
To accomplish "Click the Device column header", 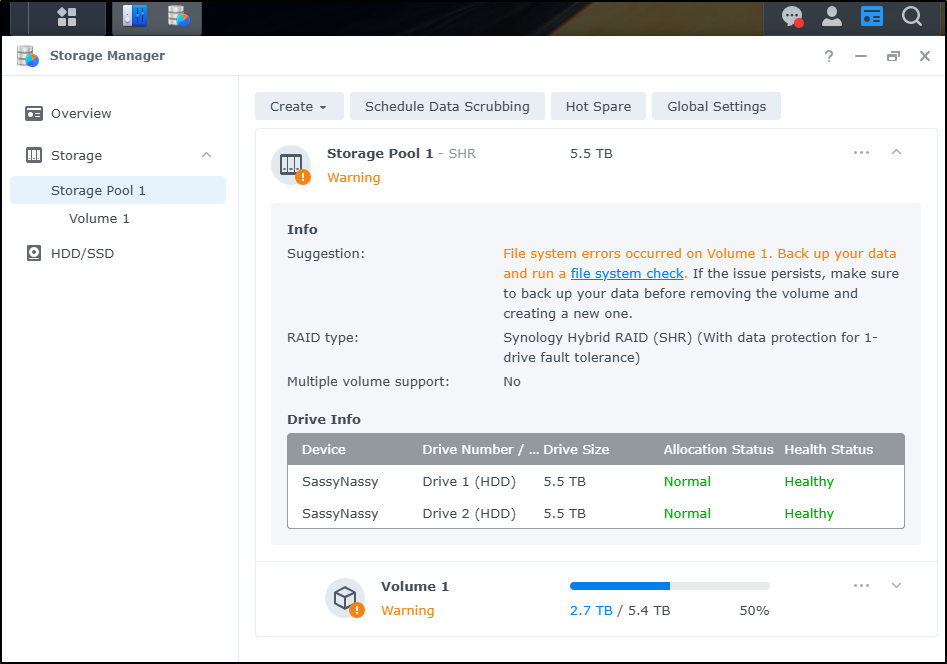I will click(x=324, y=450).
